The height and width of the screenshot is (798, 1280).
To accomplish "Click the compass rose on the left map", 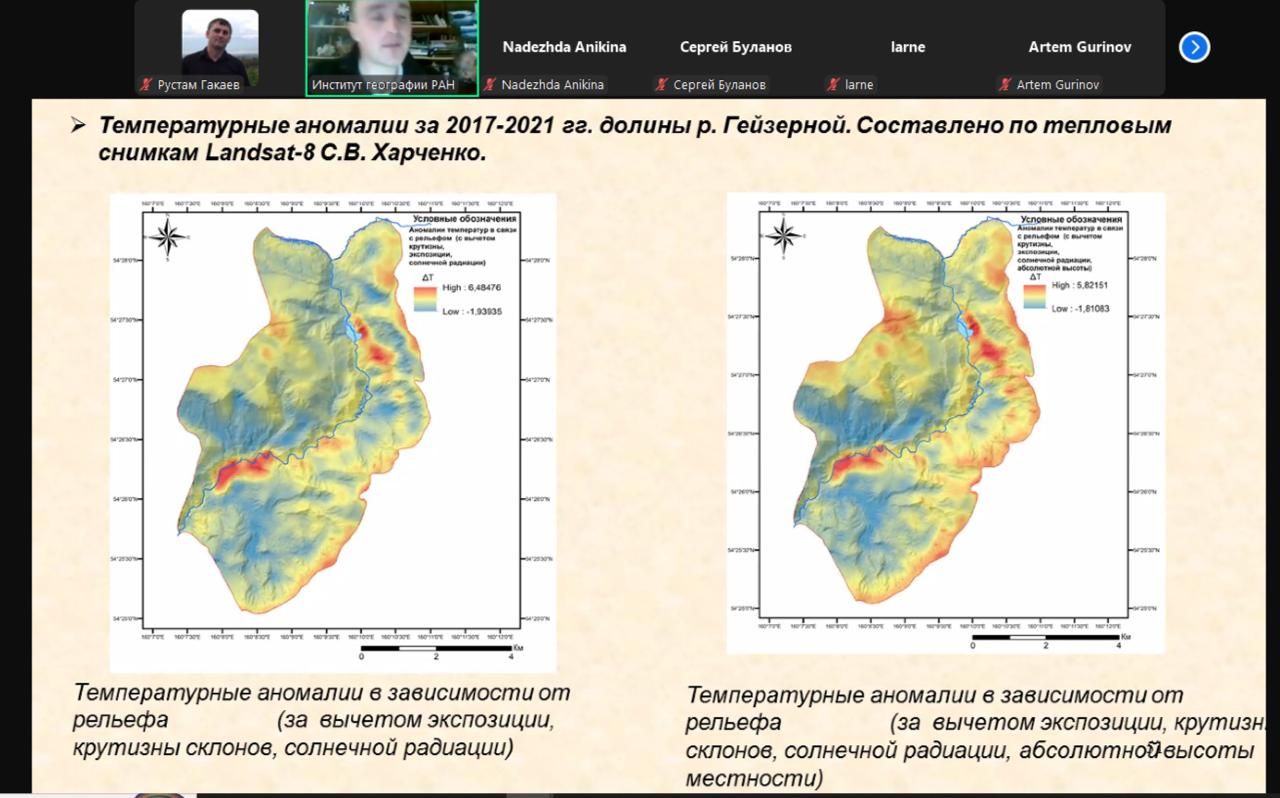I will 169,236.
